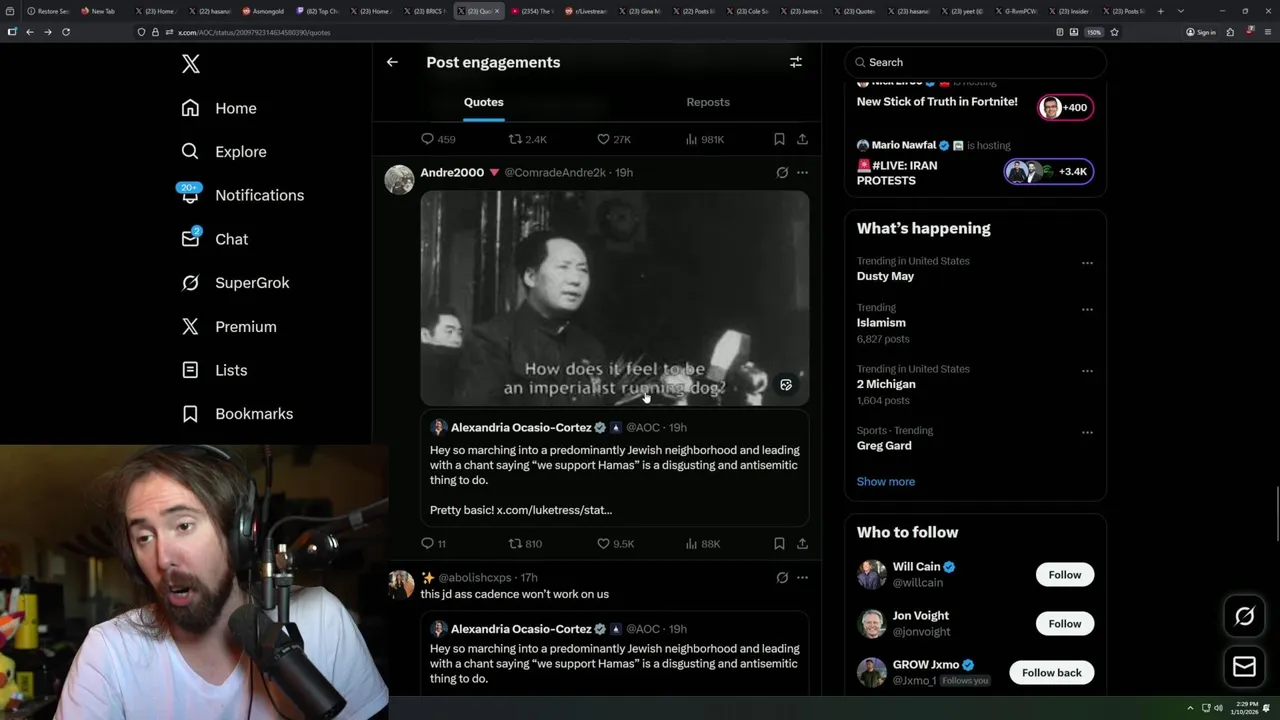Open the tab list dropdown arrow
The image size is (1280, 720).
(x=1181, y=11)
